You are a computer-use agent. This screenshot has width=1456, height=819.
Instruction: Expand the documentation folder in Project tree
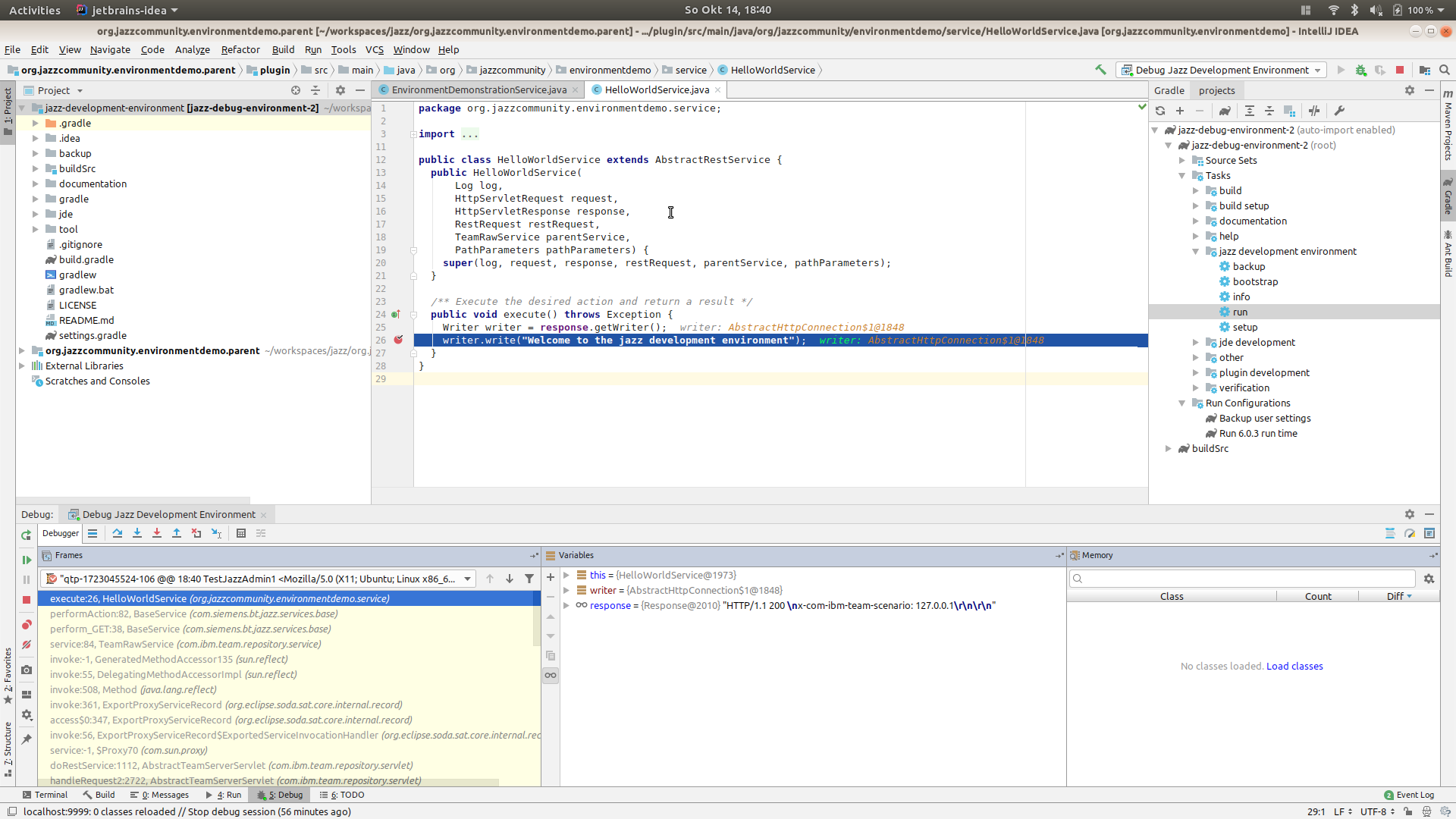(35, 184)
